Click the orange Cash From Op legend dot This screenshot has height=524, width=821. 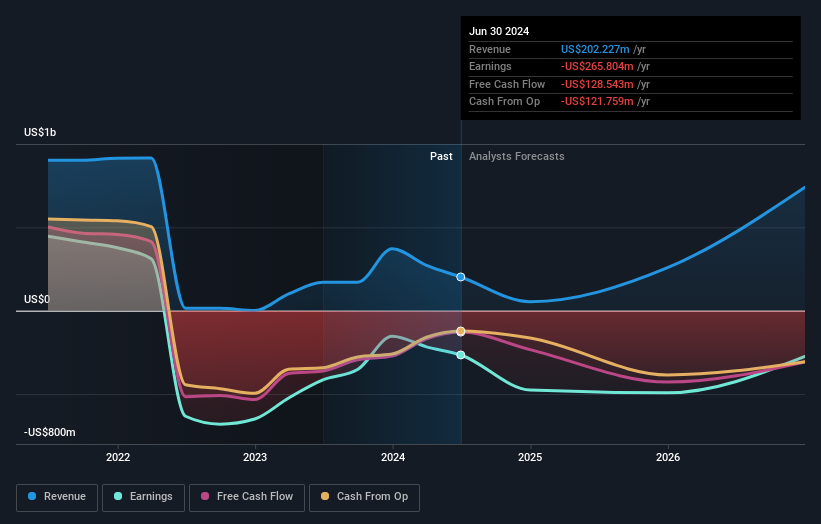[325, 496]
